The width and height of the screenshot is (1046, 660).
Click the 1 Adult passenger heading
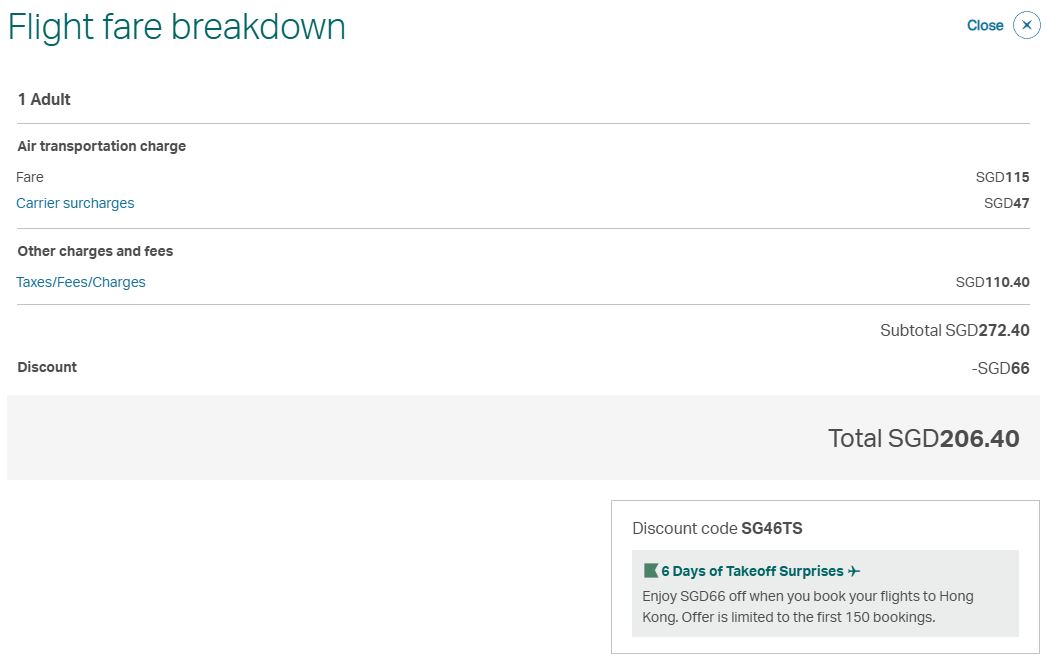tap(44, 99)
